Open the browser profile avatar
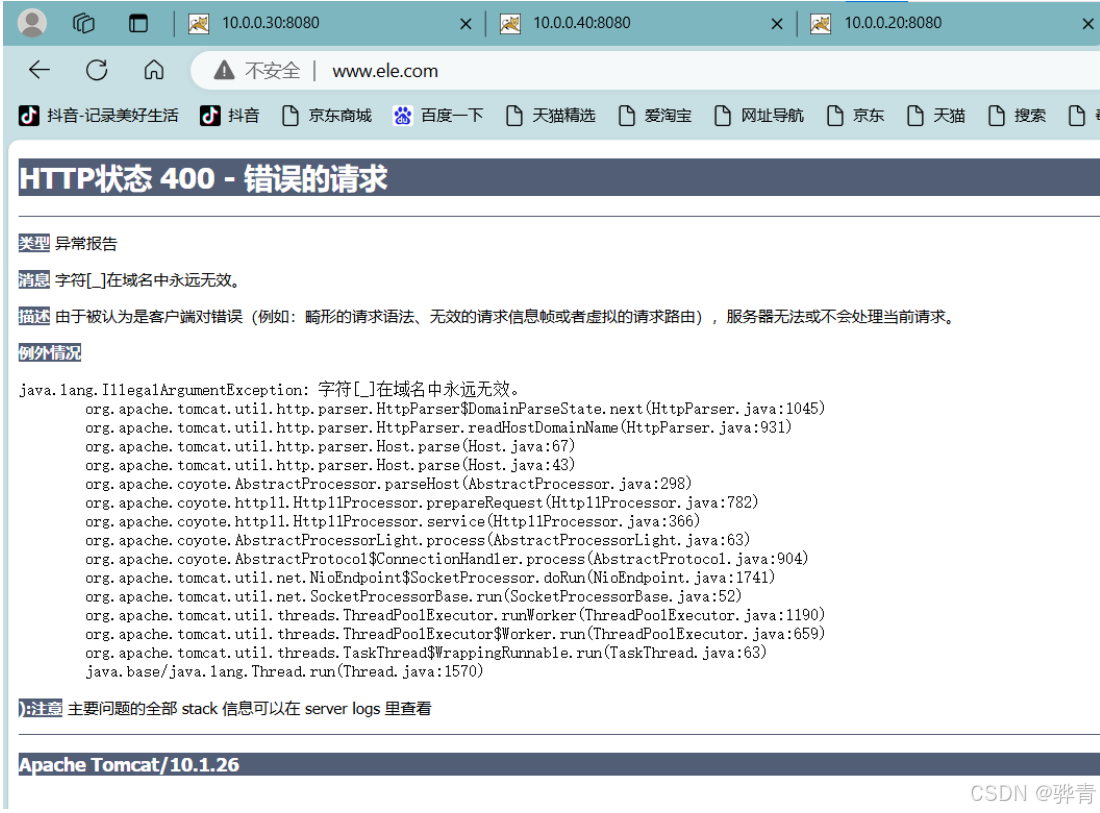The image size is (1100, 813). (32, 22)
